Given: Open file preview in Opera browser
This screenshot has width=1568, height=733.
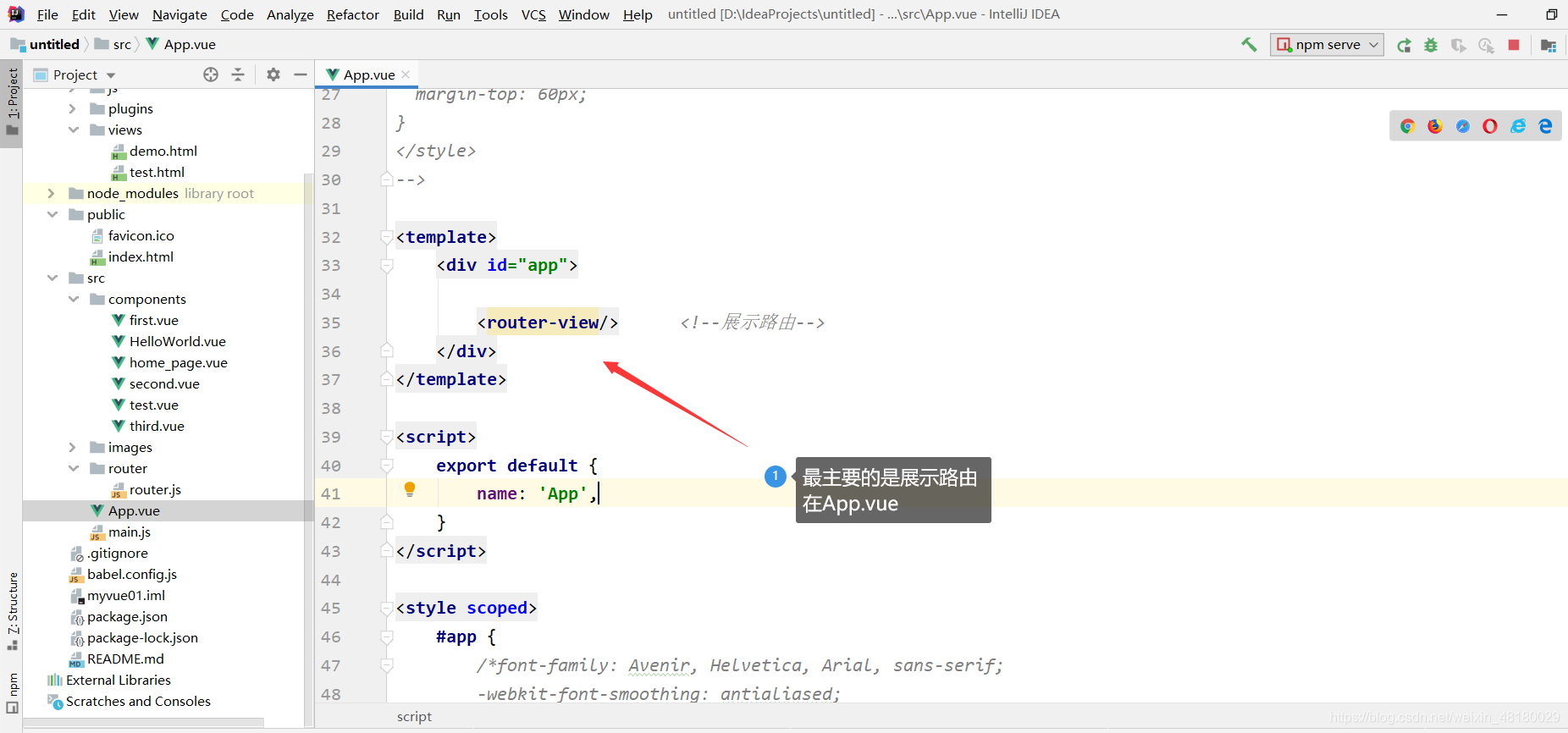Looking at the screenshot, I should (x=1490, y=126).
